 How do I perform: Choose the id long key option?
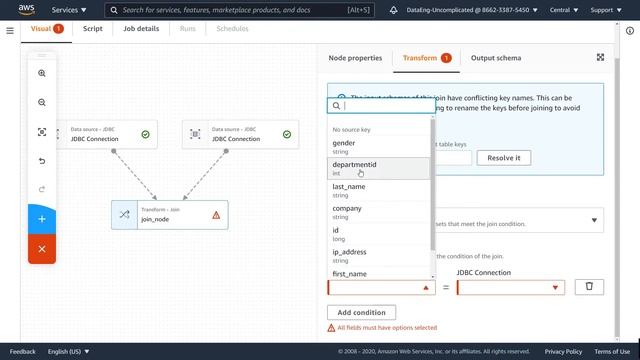[379, 234]
